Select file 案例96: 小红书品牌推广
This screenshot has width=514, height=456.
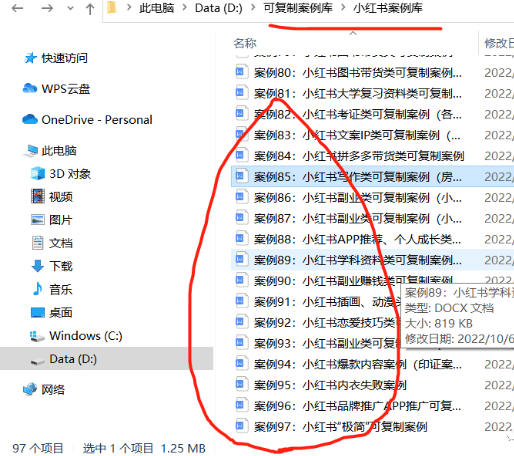(358, 406)
